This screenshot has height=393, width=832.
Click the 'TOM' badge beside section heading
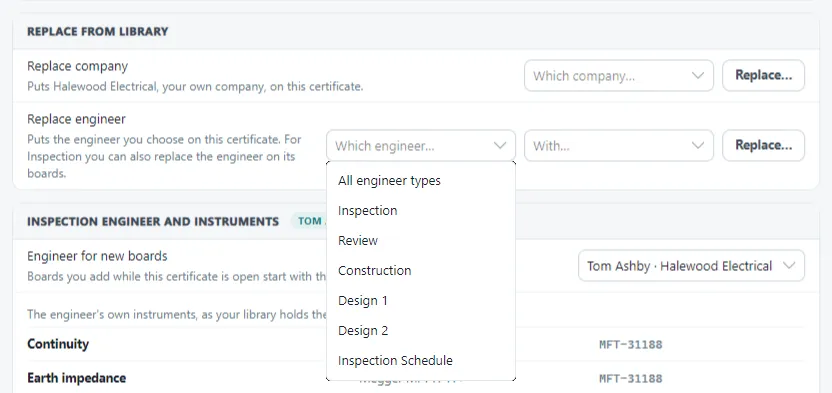click(308, 221)
